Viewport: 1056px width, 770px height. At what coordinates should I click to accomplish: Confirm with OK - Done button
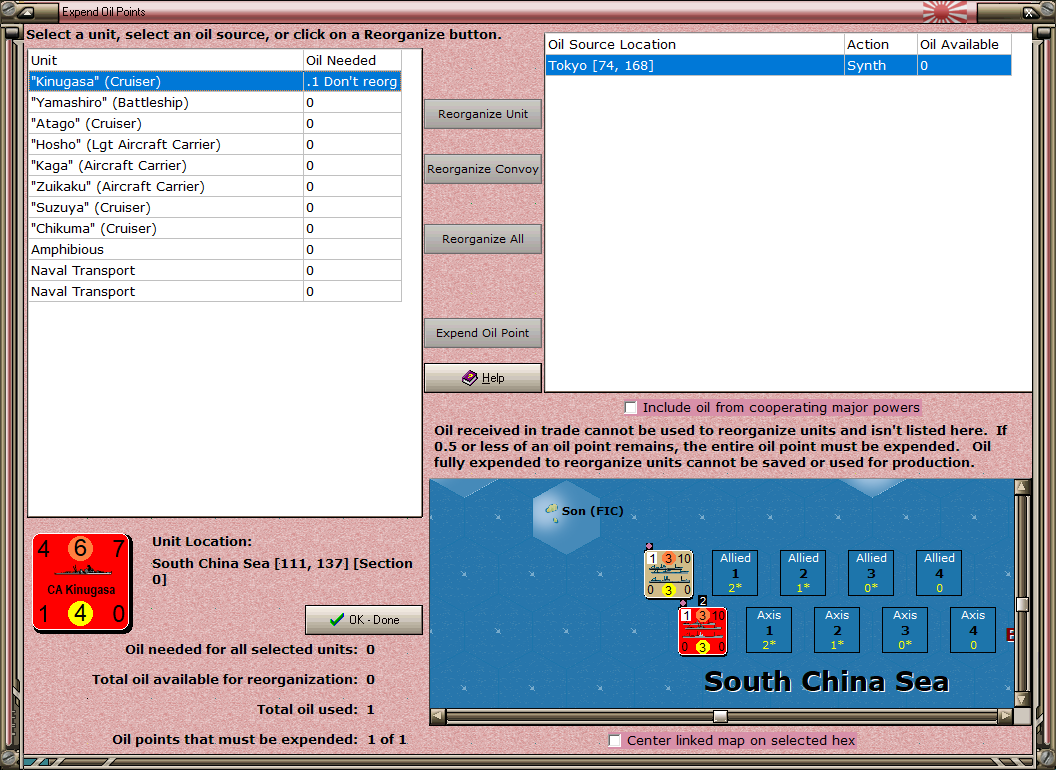(x=364, y=620)
